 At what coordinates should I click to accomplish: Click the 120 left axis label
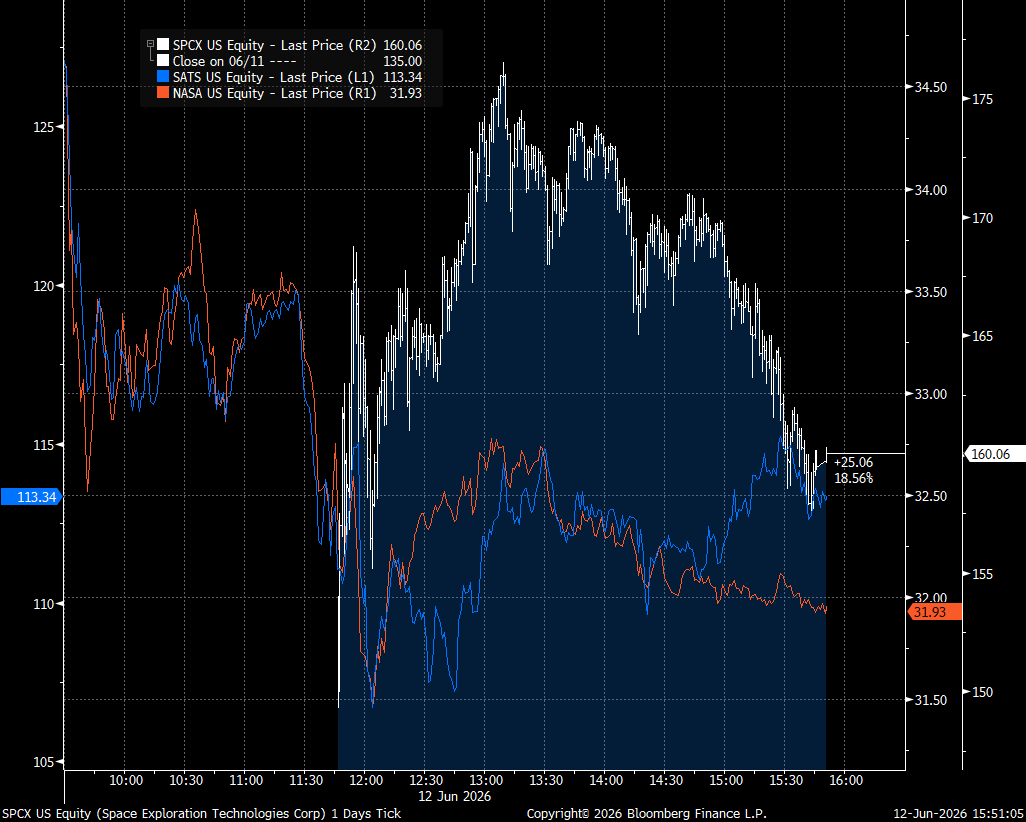[44, 286]
